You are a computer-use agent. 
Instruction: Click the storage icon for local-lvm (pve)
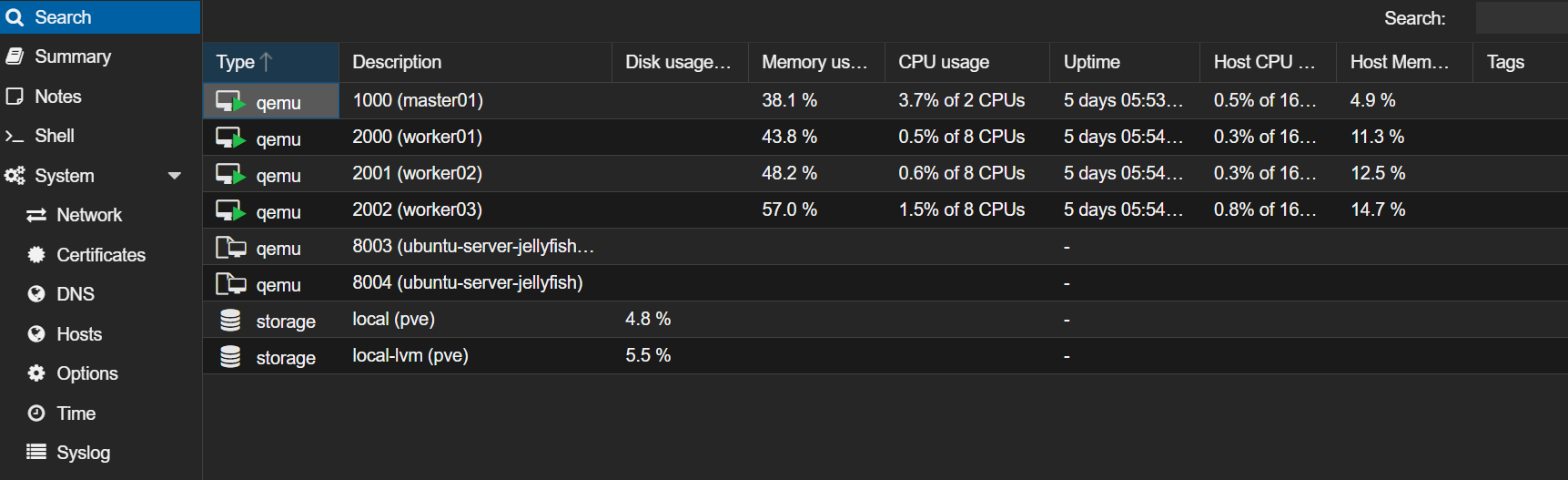(x=230, y=356)
